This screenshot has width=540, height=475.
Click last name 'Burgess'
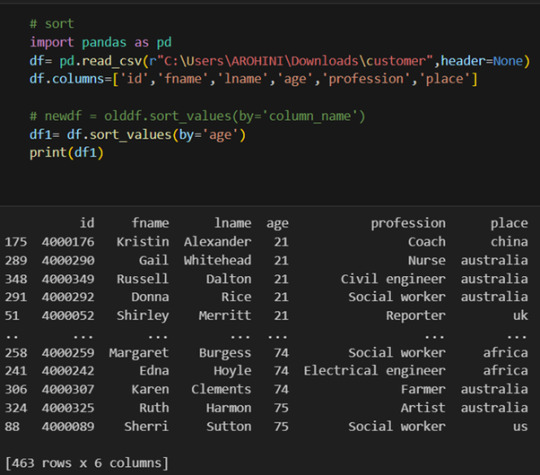point(225,353)
